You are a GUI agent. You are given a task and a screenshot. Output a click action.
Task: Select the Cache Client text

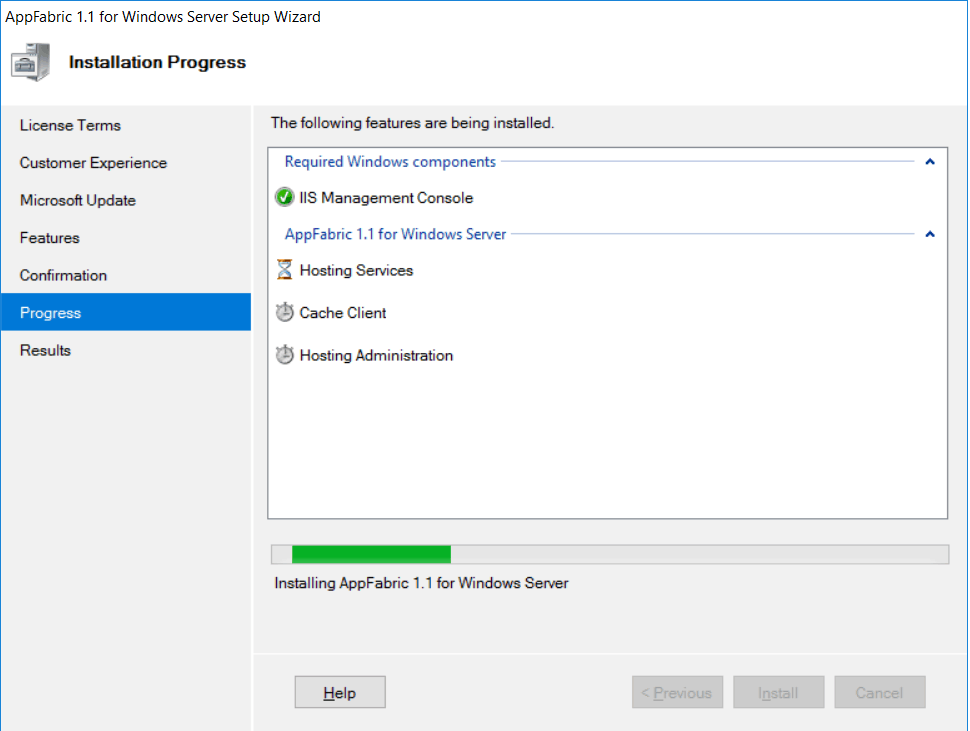point(343,313)
